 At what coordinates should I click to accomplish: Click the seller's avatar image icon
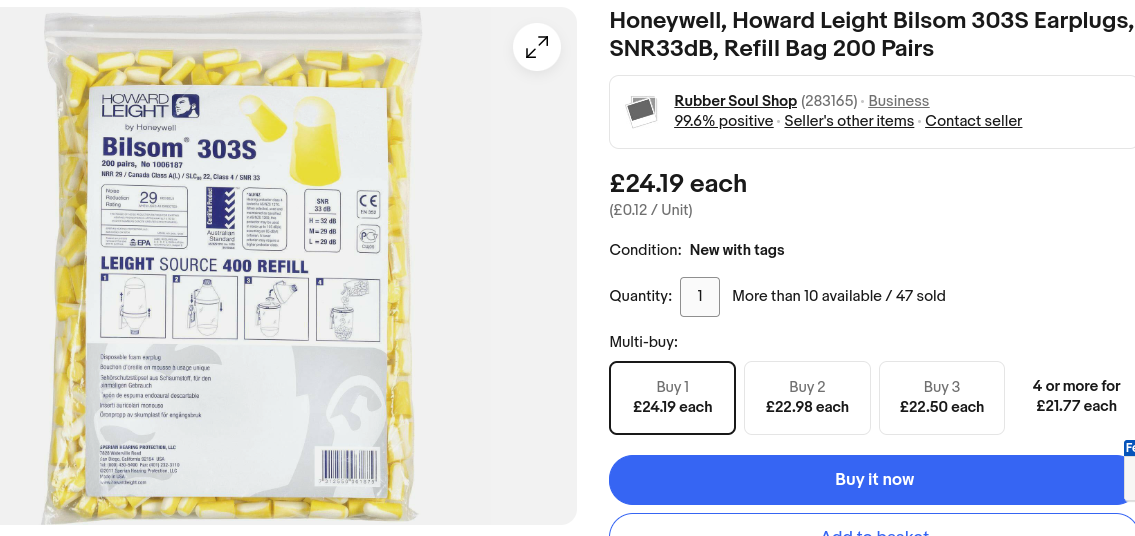[641, 111]
